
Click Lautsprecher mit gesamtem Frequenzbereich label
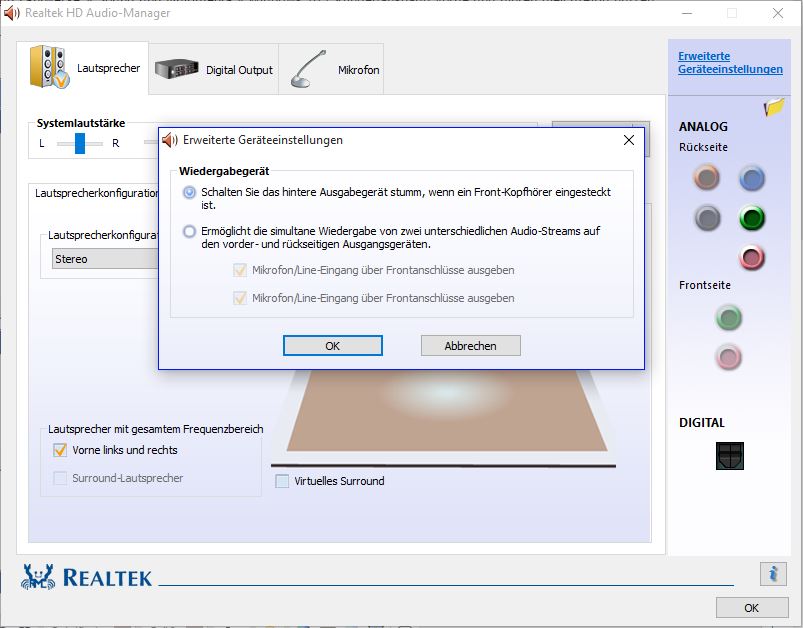[x=156, y=429]
